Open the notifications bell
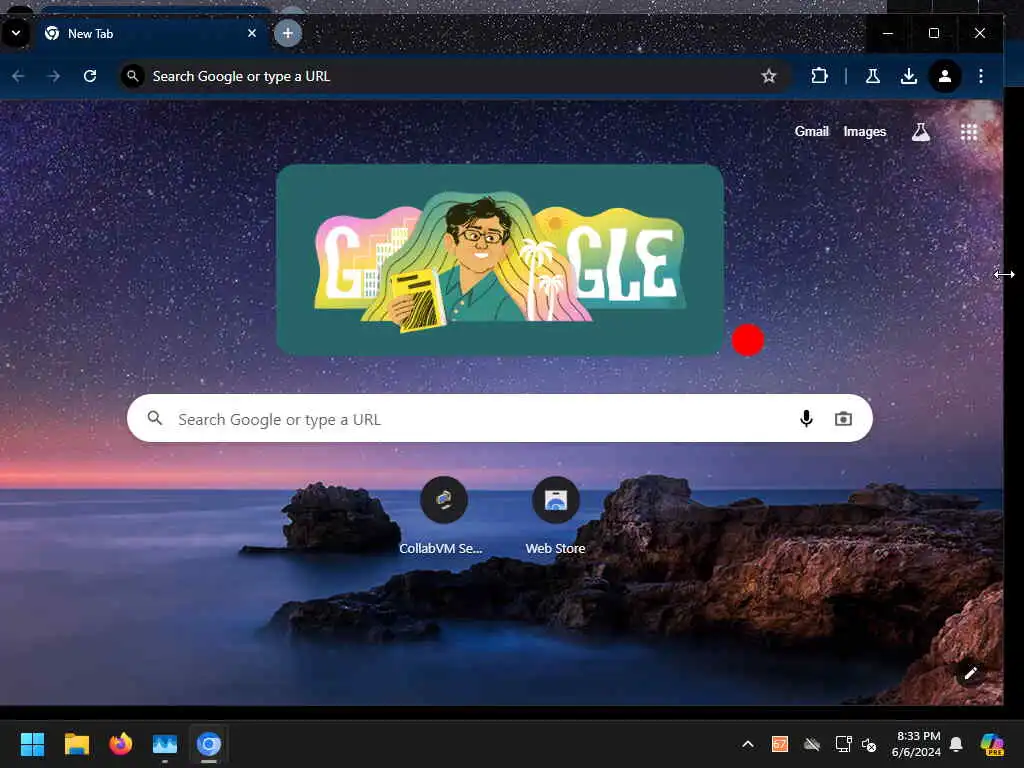 956,744
